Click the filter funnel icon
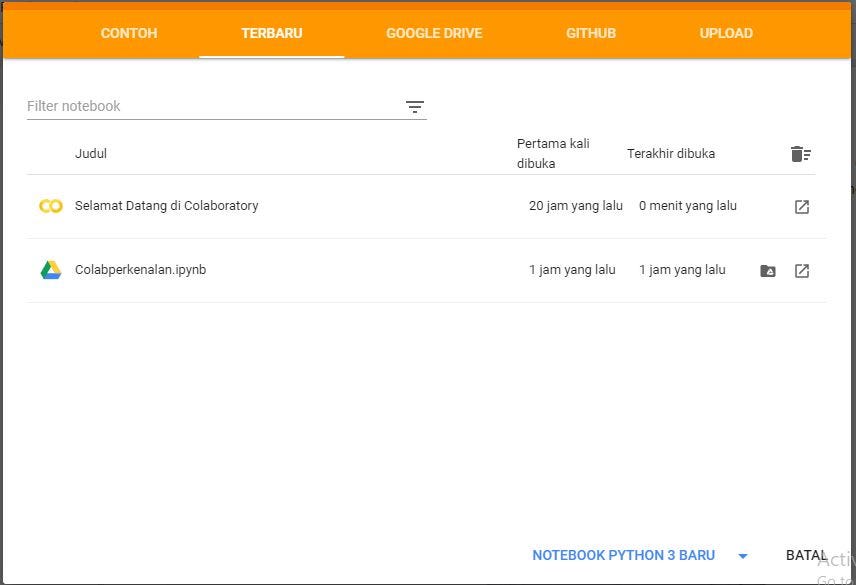Image resolution: width=856 pixels, height=585 pixels. tap(415, 106)
